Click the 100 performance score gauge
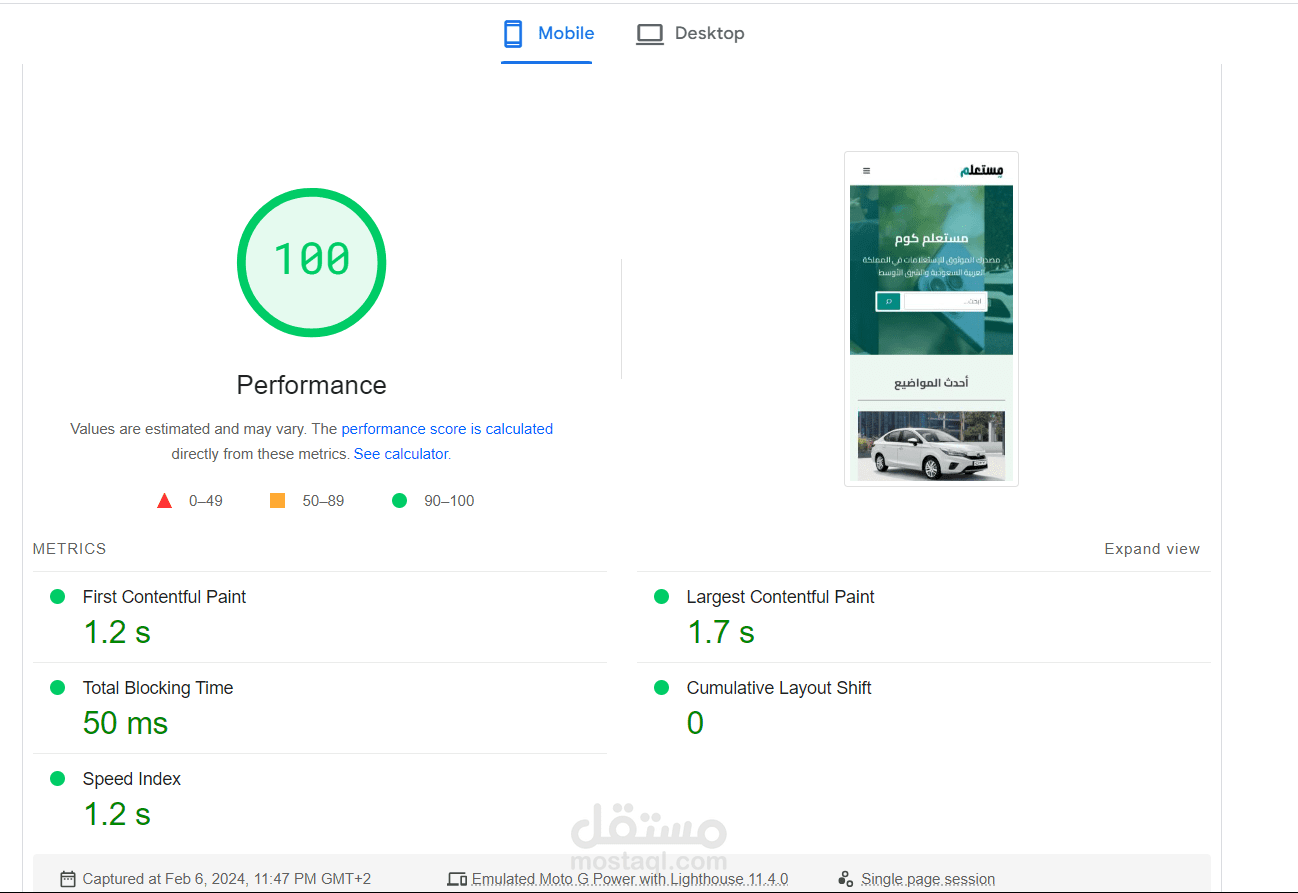This screenshot has height=893, width=1298. [x=312, y=262]
